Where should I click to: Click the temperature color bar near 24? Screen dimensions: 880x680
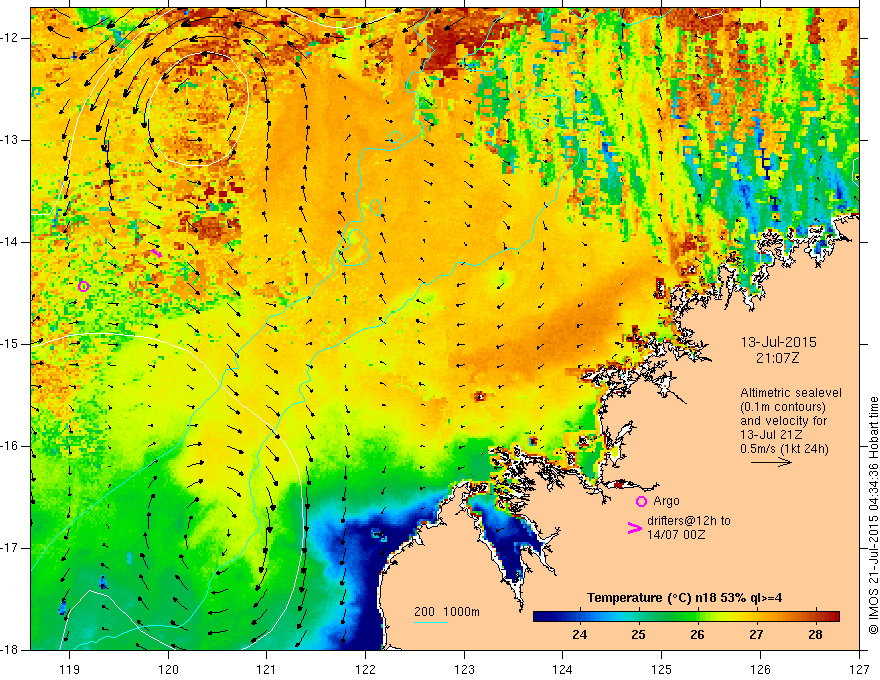(x=580, y=616)
